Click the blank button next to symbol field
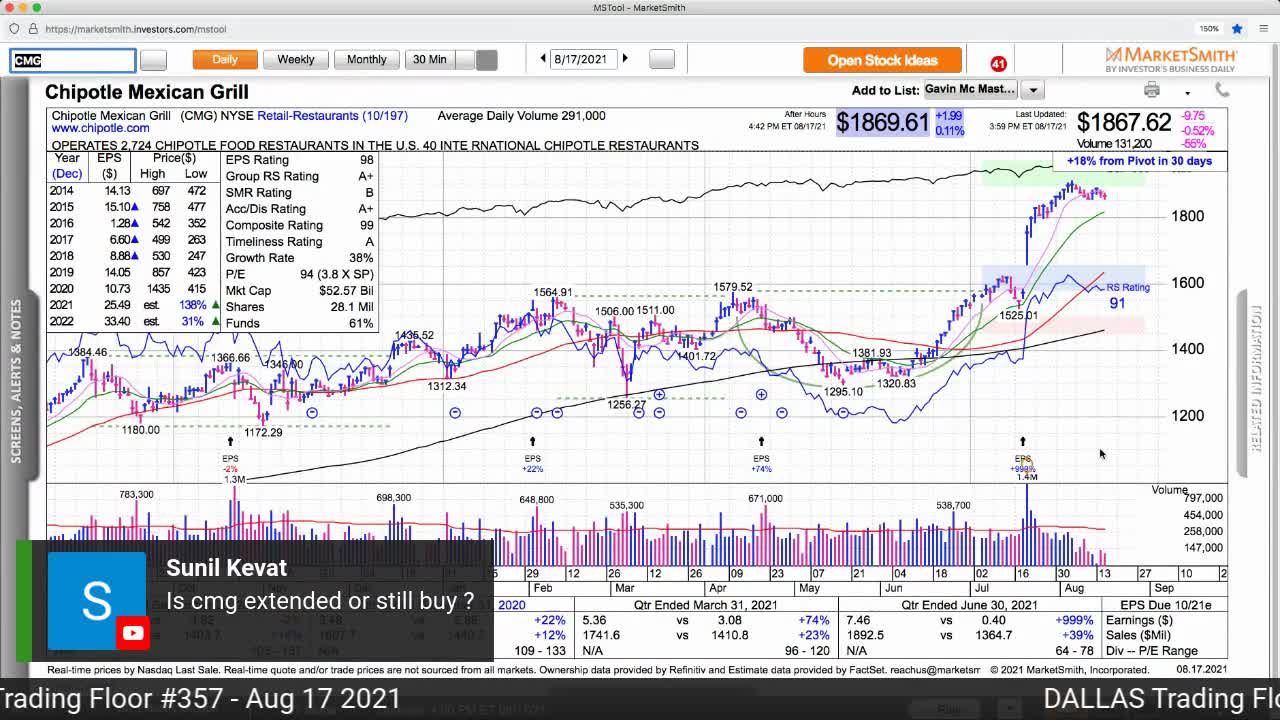 (x=153, y=60)
